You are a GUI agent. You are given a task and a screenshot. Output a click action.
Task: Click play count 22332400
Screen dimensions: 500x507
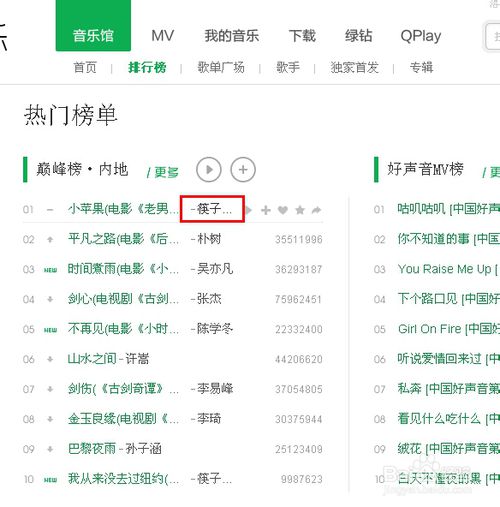299,330
